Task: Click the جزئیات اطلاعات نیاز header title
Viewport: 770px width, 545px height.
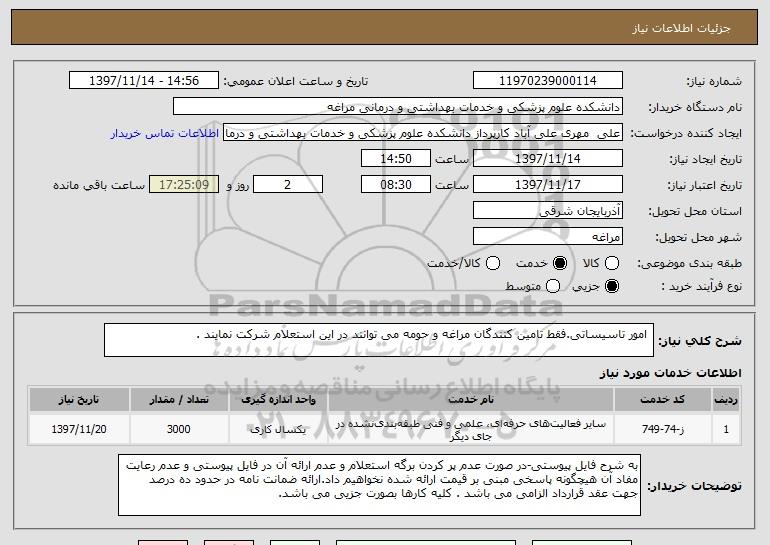Action: click(681, 28)
